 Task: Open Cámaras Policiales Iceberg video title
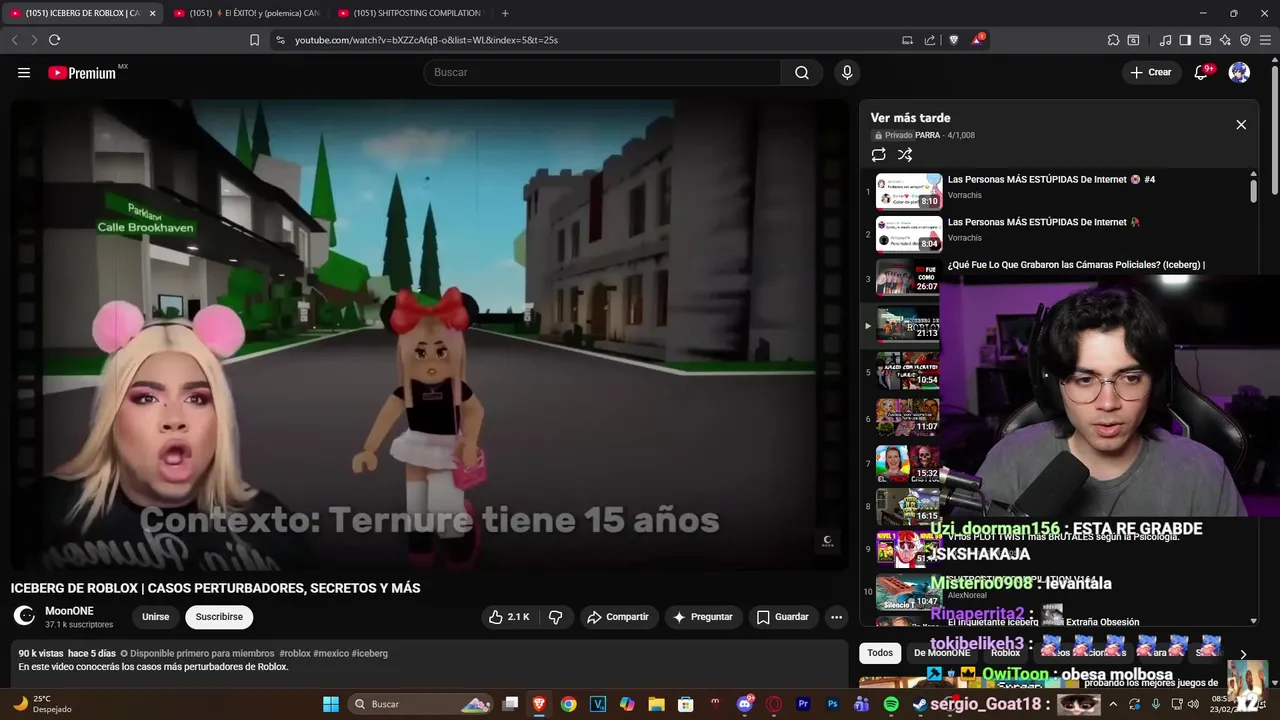pyautogui.click(x=1076, y=265)
